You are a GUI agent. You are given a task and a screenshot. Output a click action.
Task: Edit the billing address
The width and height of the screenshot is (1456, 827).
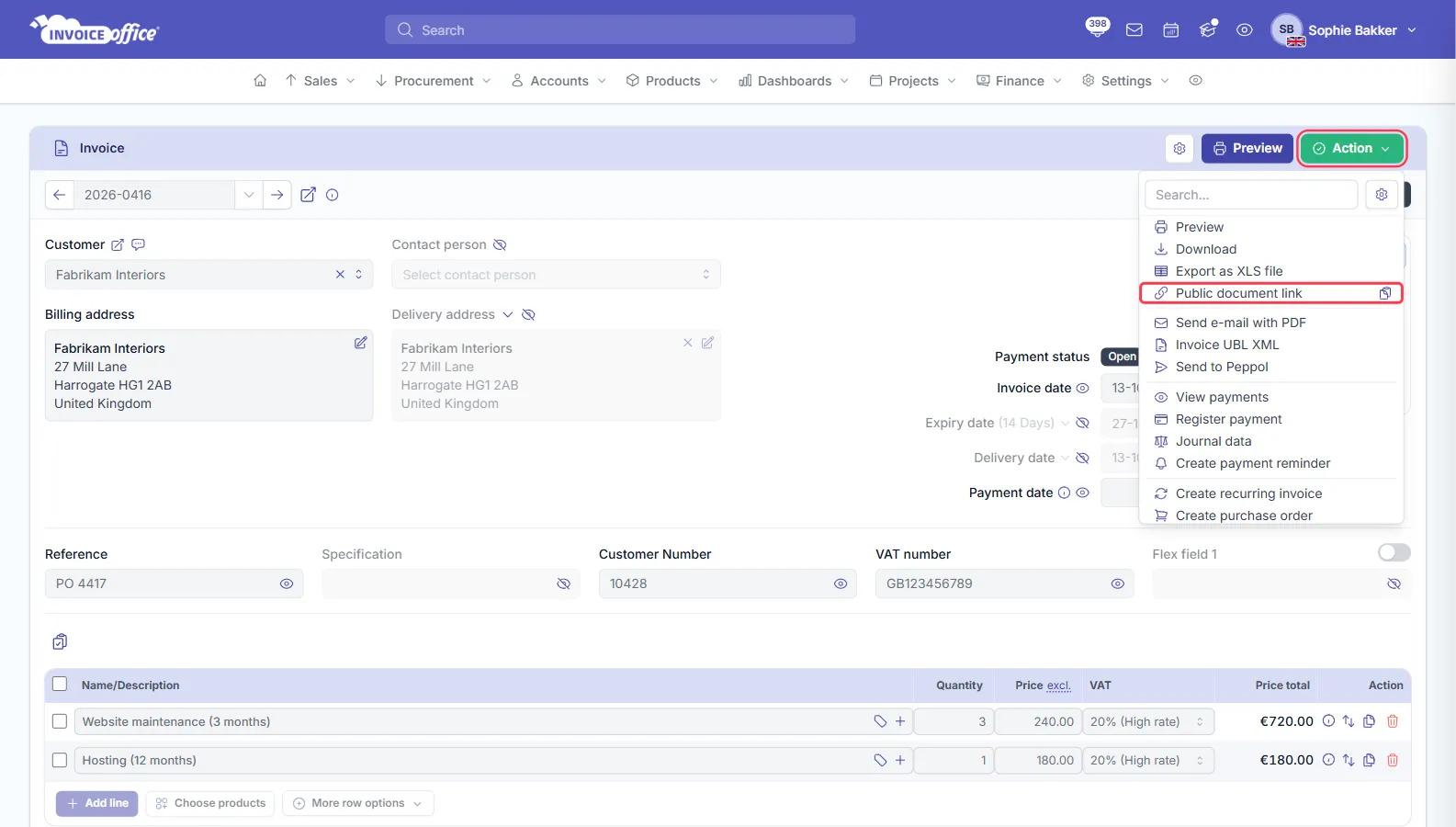click(x=361, y=343)
